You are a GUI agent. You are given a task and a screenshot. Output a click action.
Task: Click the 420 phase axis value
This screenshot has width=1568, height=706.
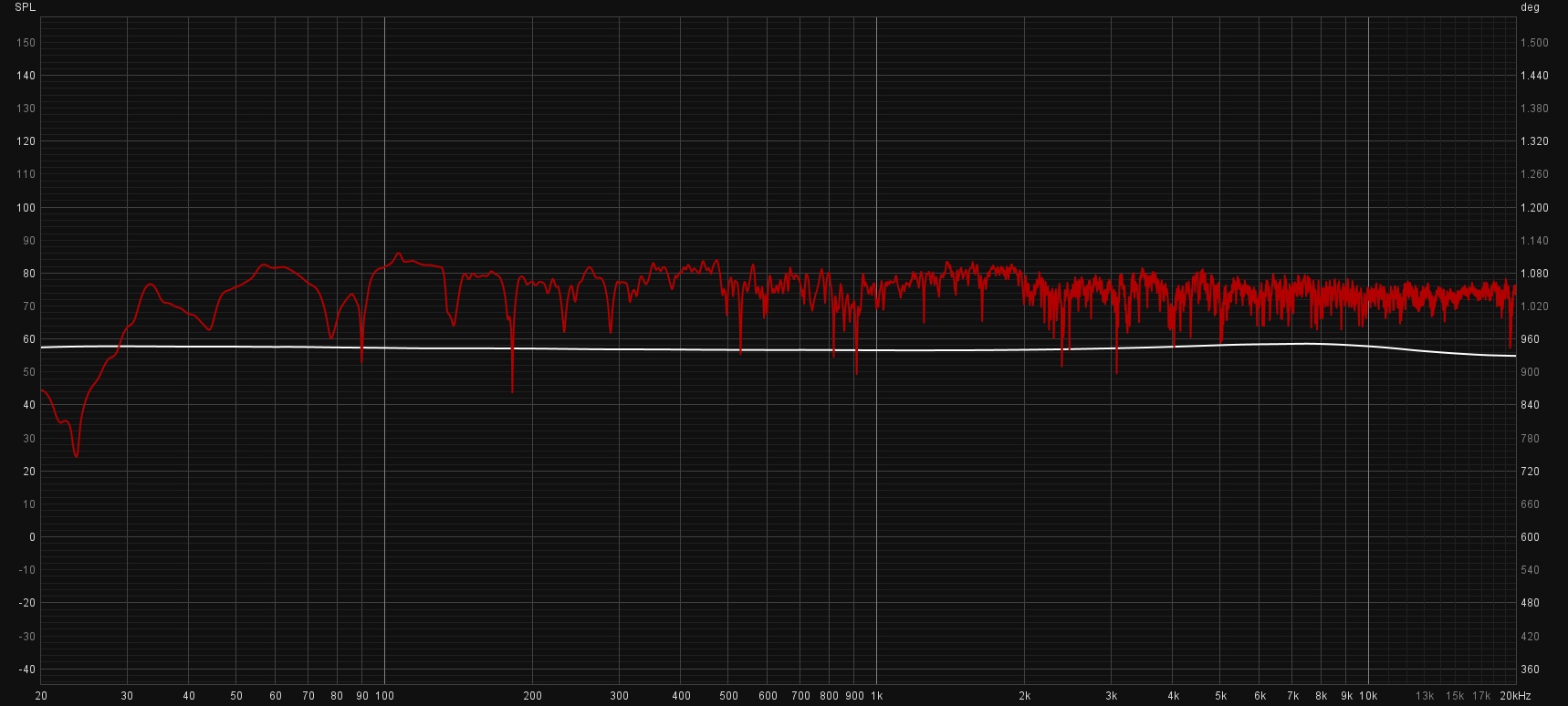[1530, 637]
